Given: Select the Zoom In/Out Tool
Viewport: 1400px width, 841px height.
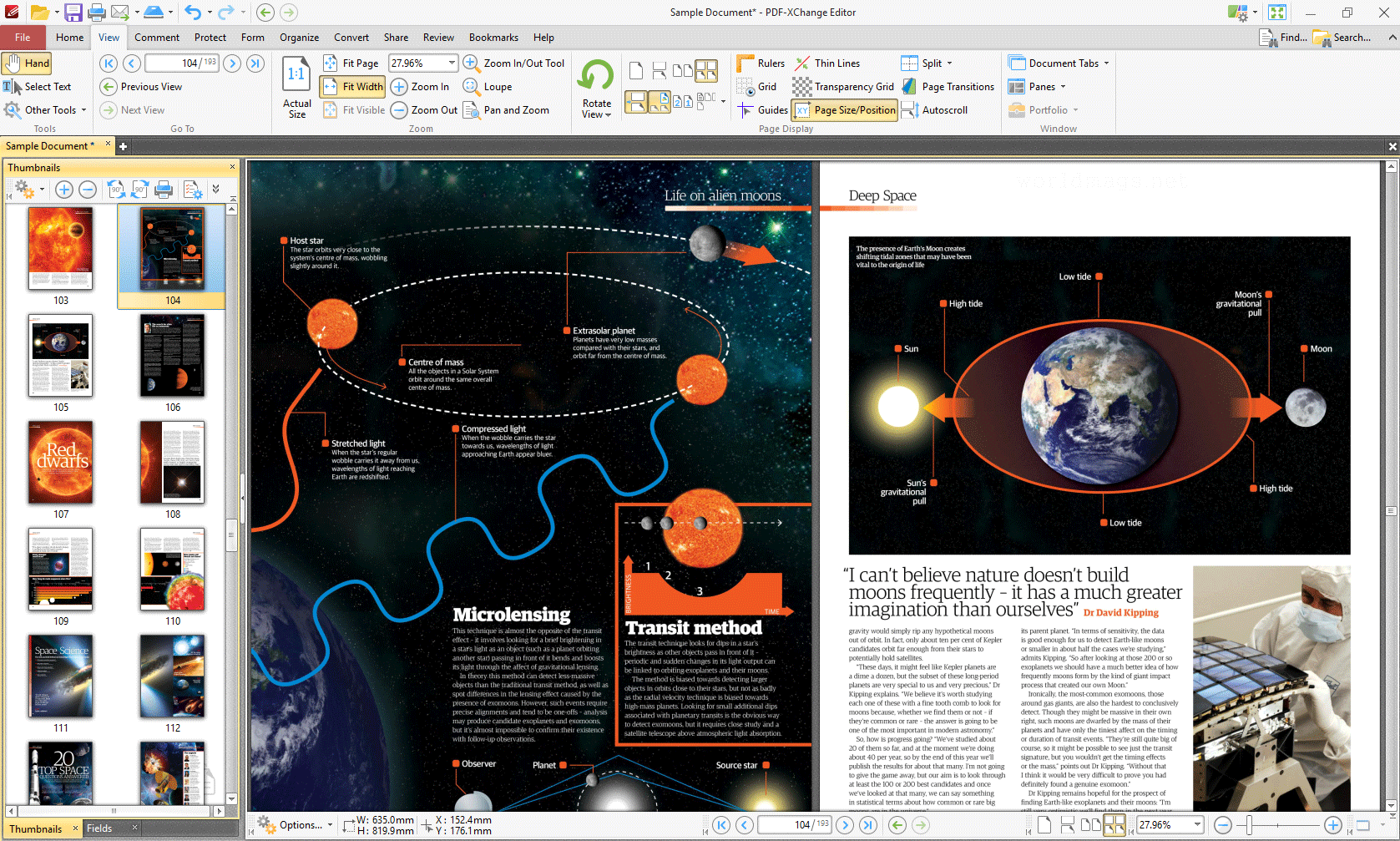Looking at the screenshot, I should pos(514,63).
